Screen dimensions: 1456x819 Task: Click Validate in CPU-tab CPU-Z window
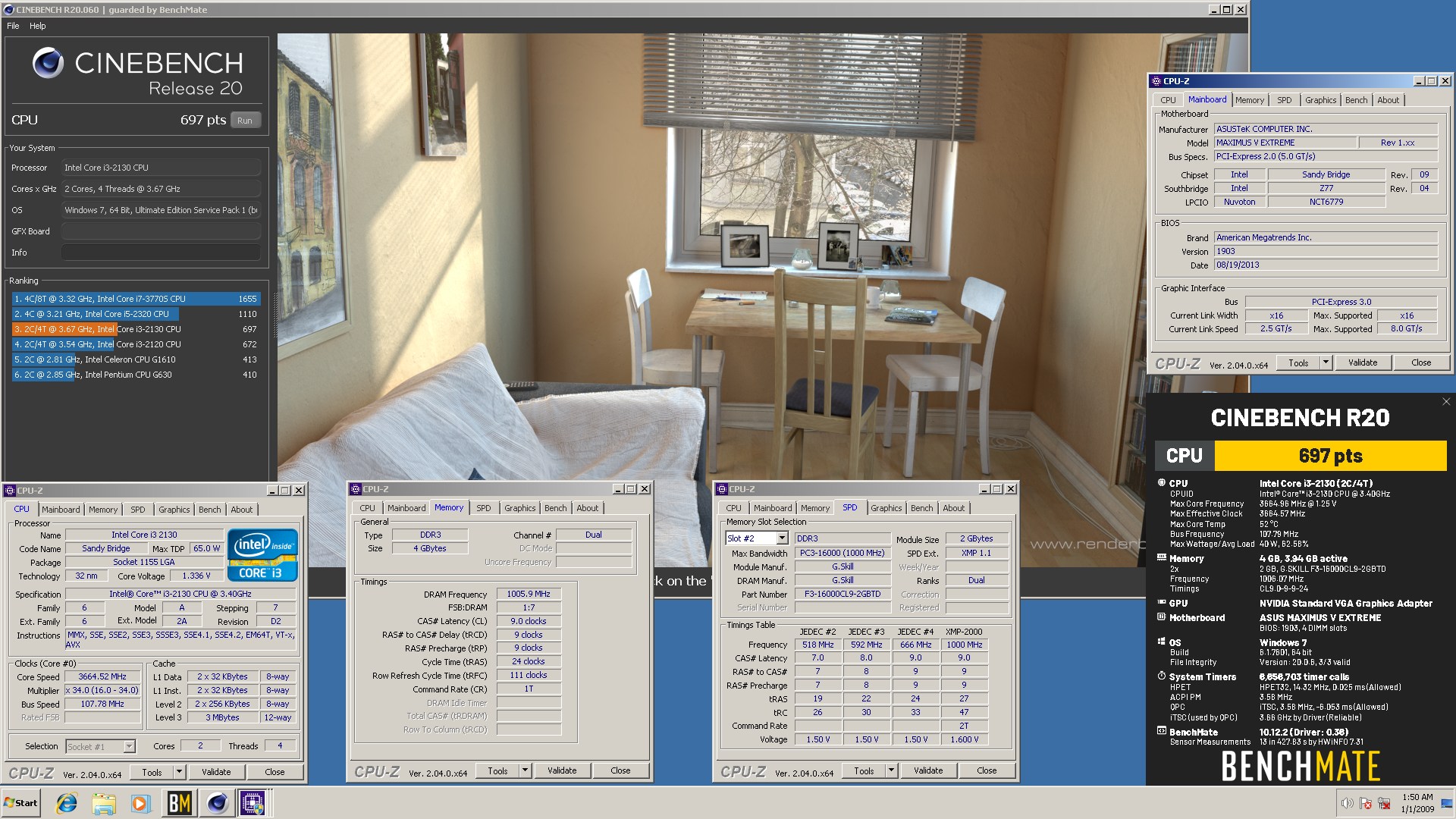[216, 772]
